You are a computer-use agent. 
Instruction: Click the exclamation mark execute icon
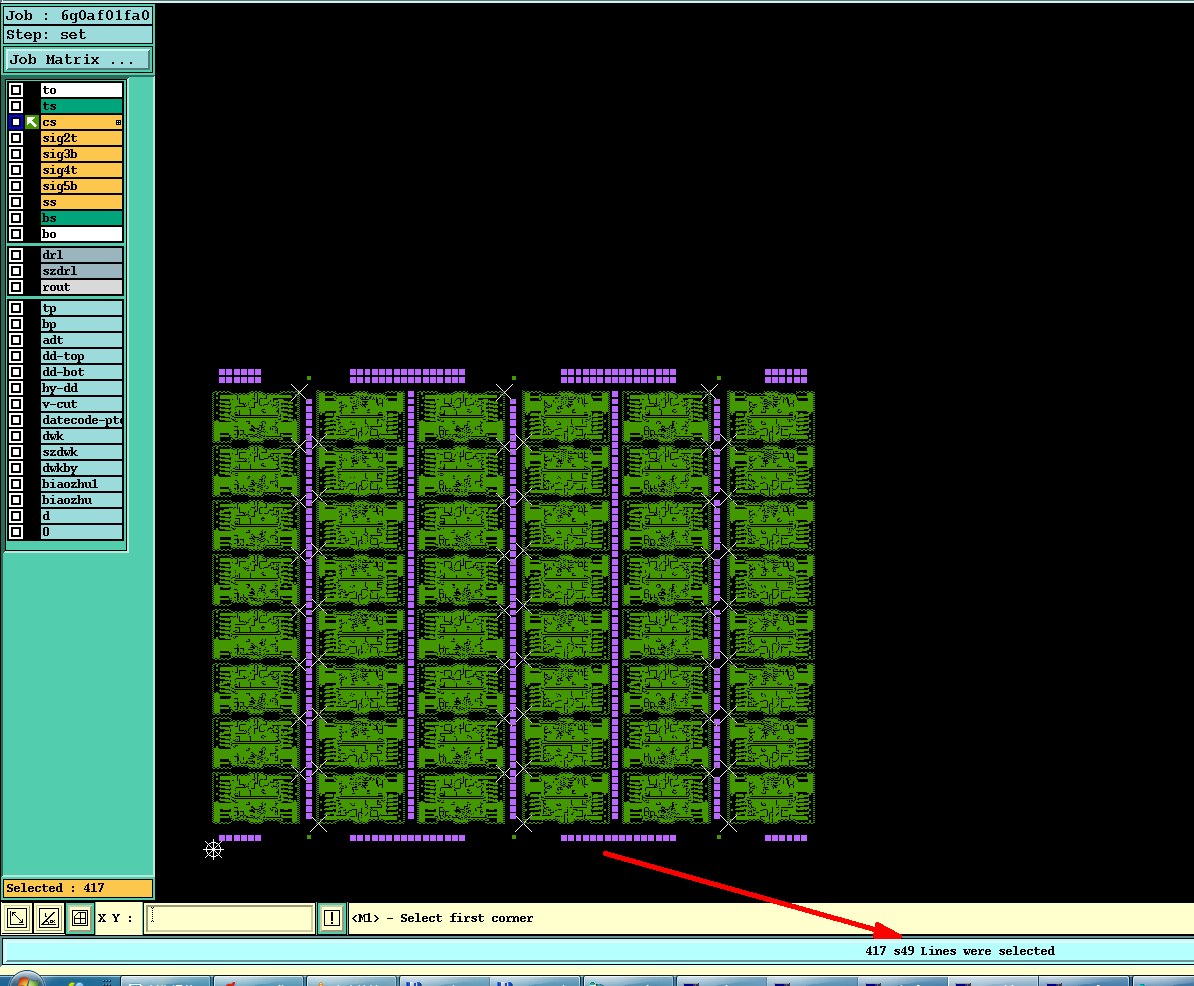click(331, 917)
